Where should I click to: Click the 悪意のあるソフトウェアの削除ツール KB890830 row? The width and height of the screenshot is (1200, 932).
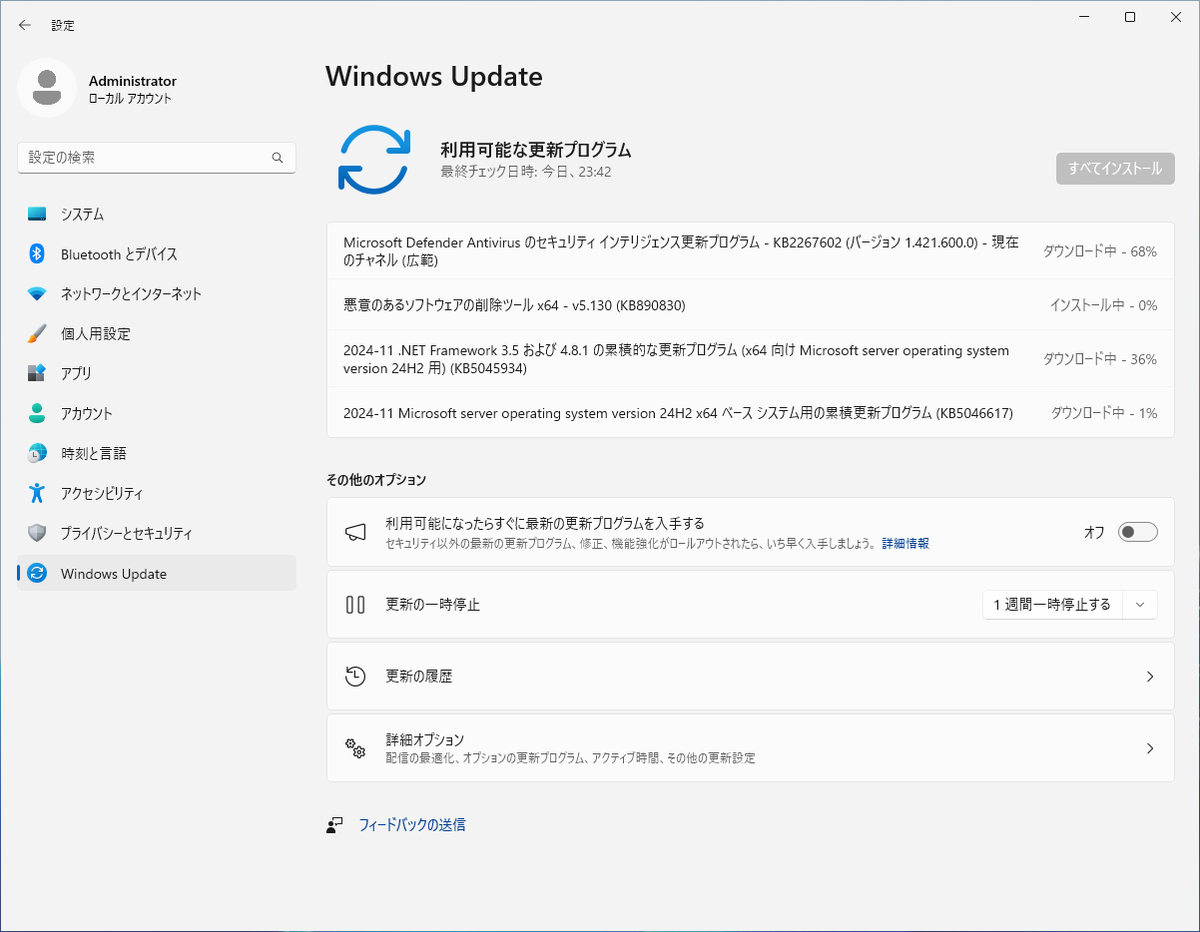click(750, 305)
